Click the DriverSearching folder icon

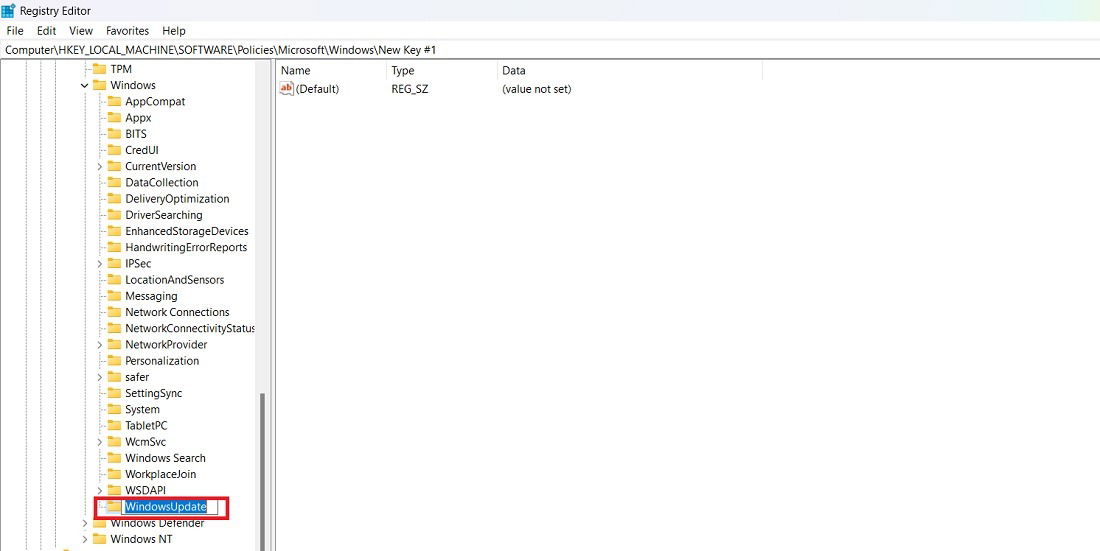point(114,215)
